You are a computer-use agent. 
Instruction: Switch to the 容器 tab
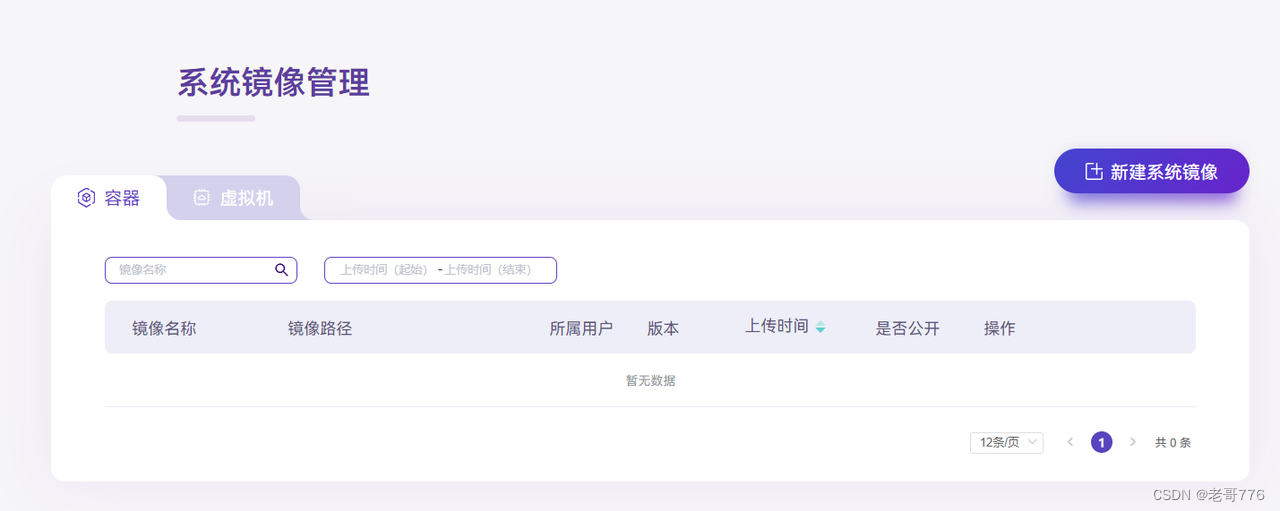coord(109,198)
